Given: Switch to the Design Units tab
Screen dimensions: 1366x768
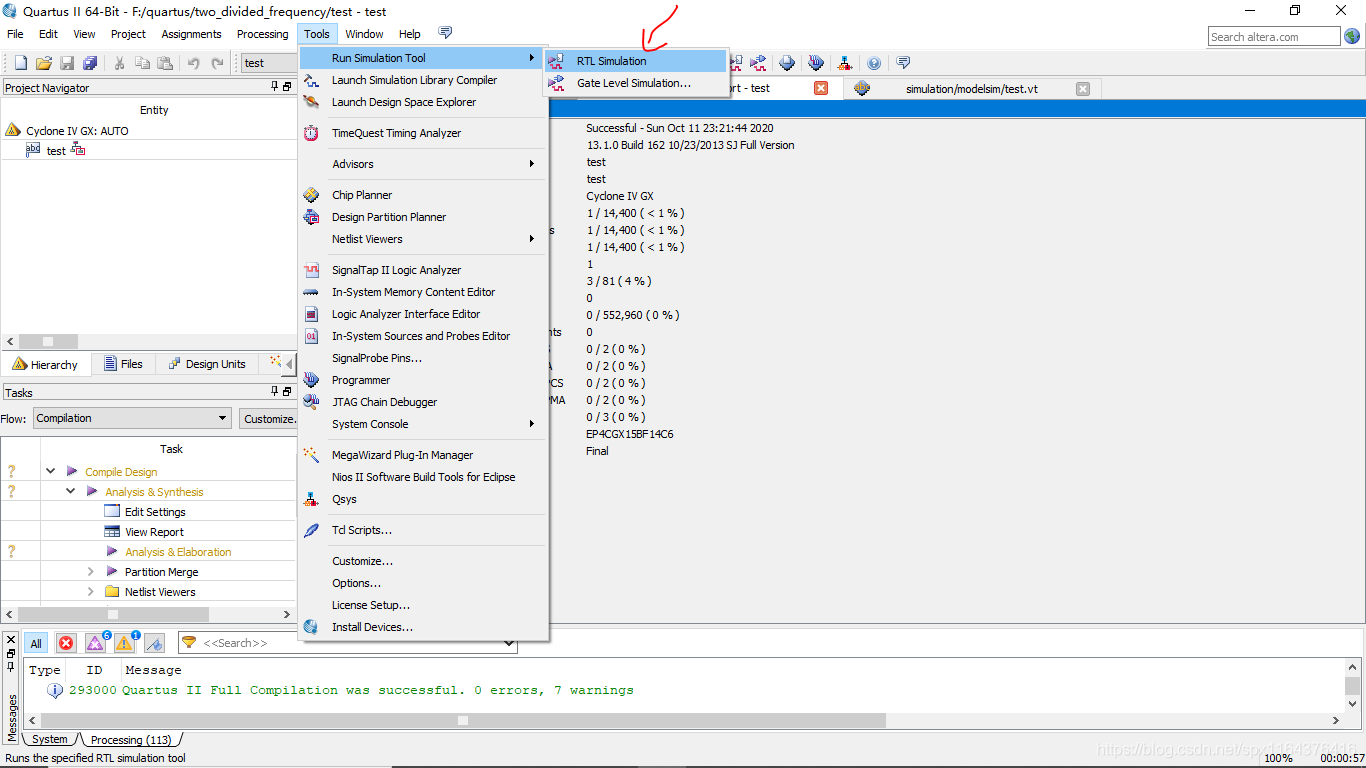Looking at the screenshot, I should [x=206, y=364].
